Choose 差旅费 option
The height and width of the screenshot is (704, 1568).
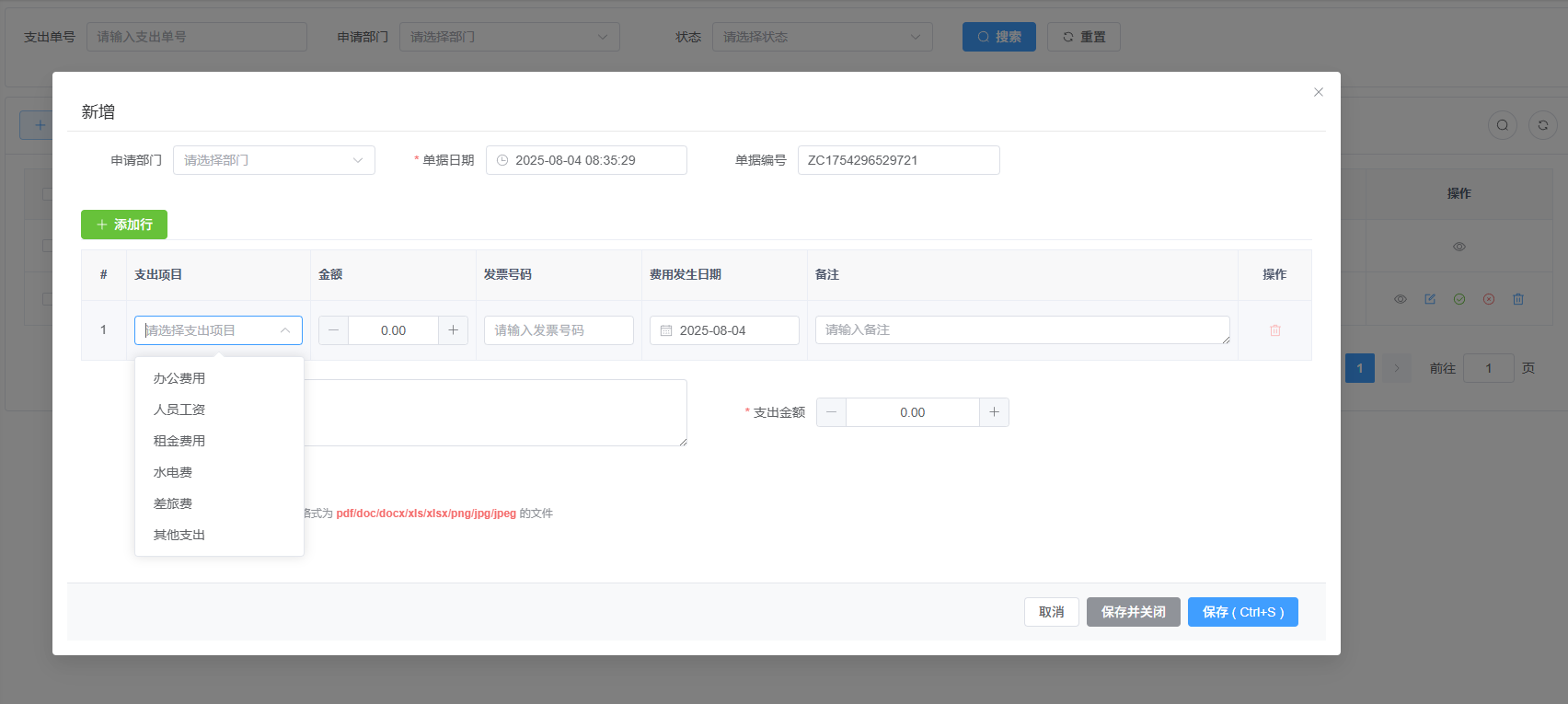(173, 503)
